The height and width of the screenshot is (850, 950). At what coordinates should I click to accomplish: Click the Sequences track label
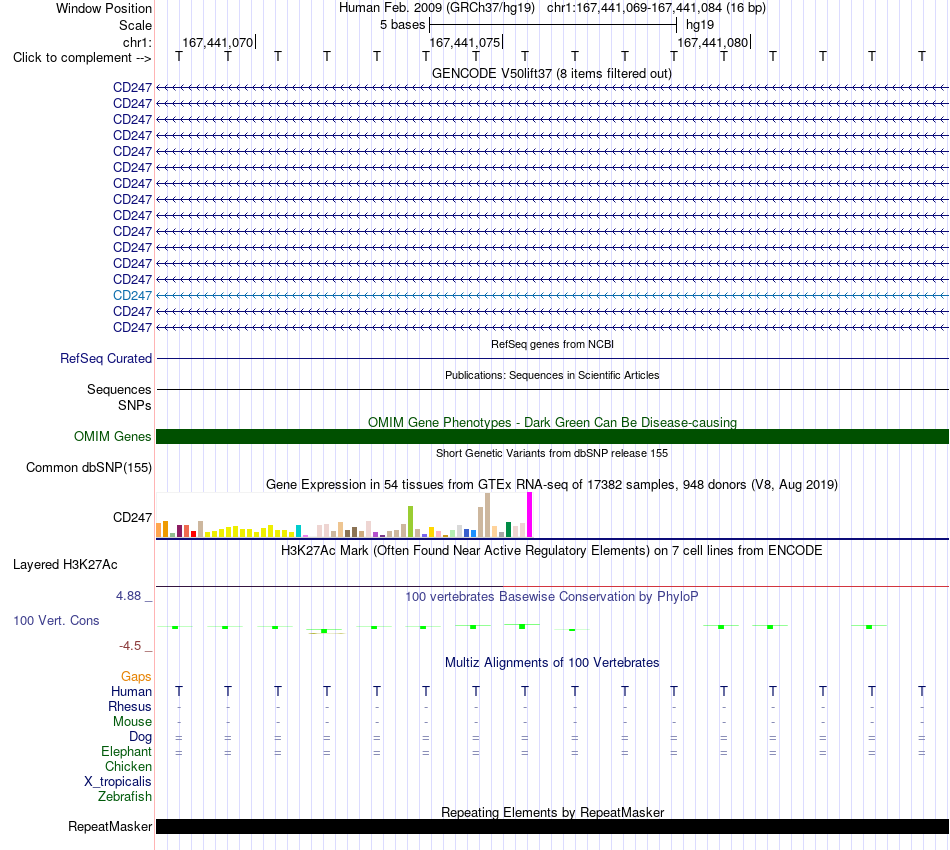pos(119,390)
